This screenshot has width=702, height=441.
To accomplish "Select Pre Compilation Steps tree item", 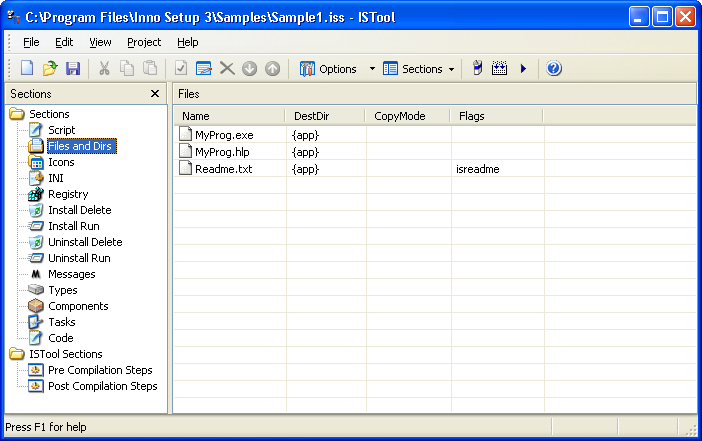I will point(100,370).
